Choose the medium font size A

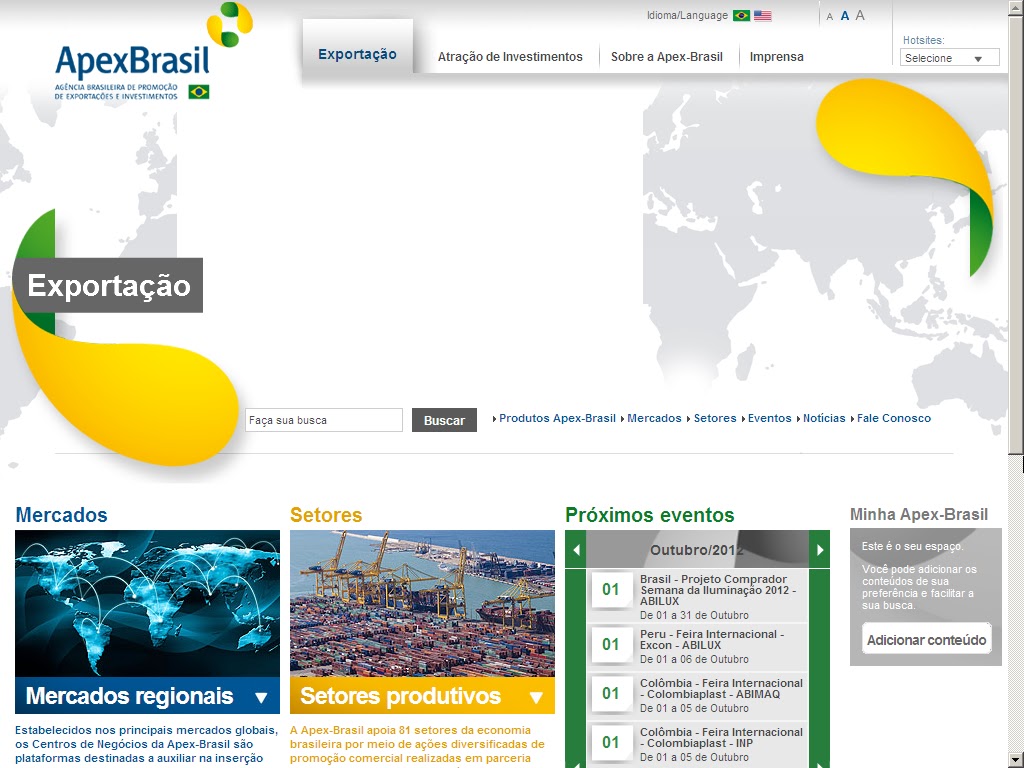click(x=844, y=16)
